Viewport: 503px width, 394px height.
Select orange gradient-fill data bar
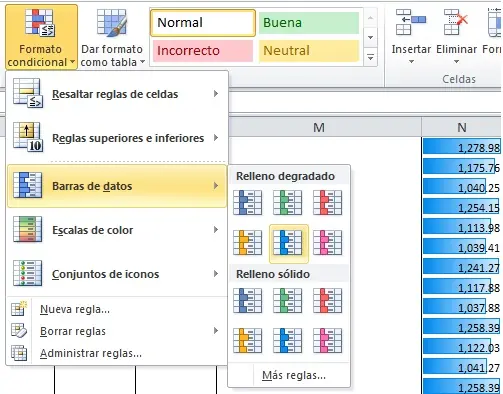248,243
